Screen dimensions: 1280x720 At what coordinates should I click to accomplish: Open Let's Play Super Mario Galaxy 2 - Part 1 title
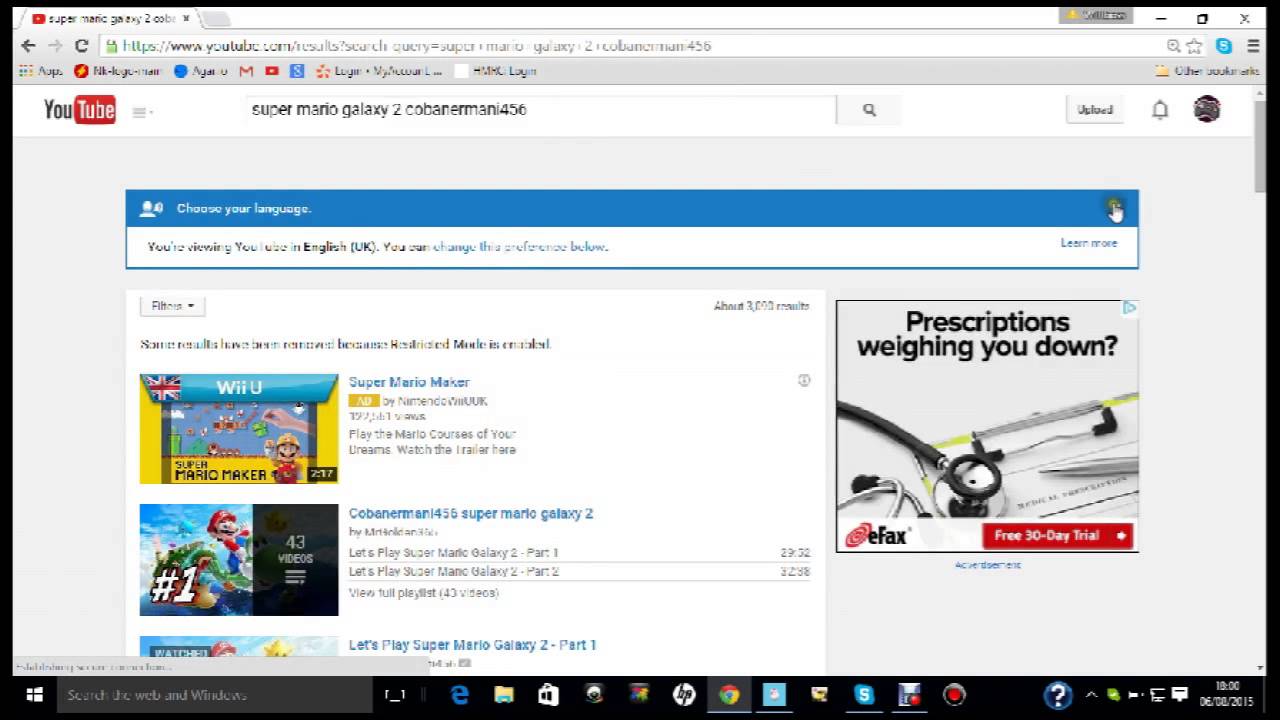(472, 645)
